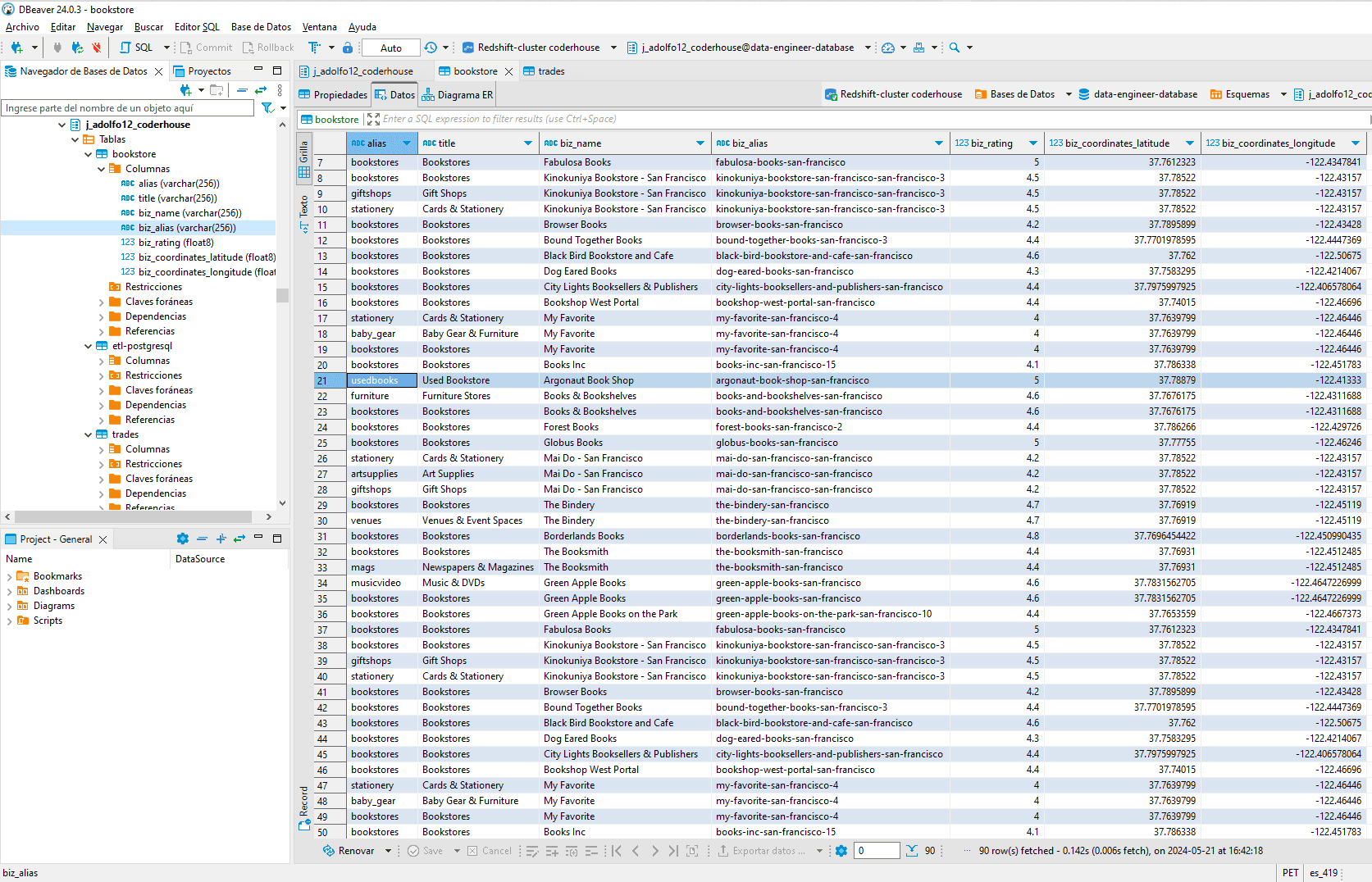This screenshot has height=882, width=1372.
Task: Click the Renovar refresh button
Action: click(x=349, y=851)
